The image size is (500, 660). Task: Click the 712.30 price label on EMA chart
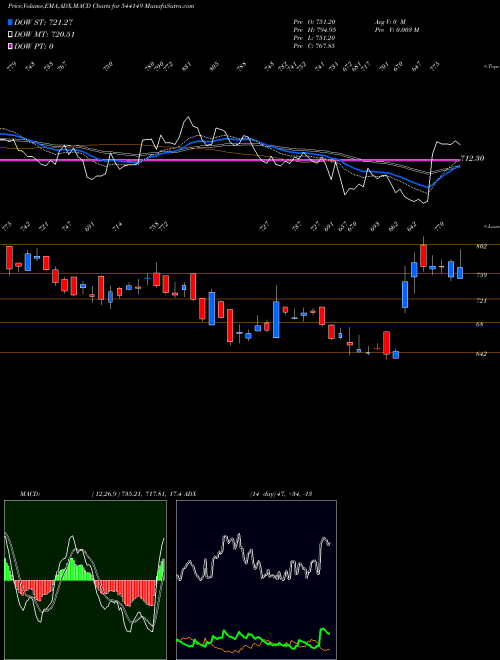coord(472,158)
